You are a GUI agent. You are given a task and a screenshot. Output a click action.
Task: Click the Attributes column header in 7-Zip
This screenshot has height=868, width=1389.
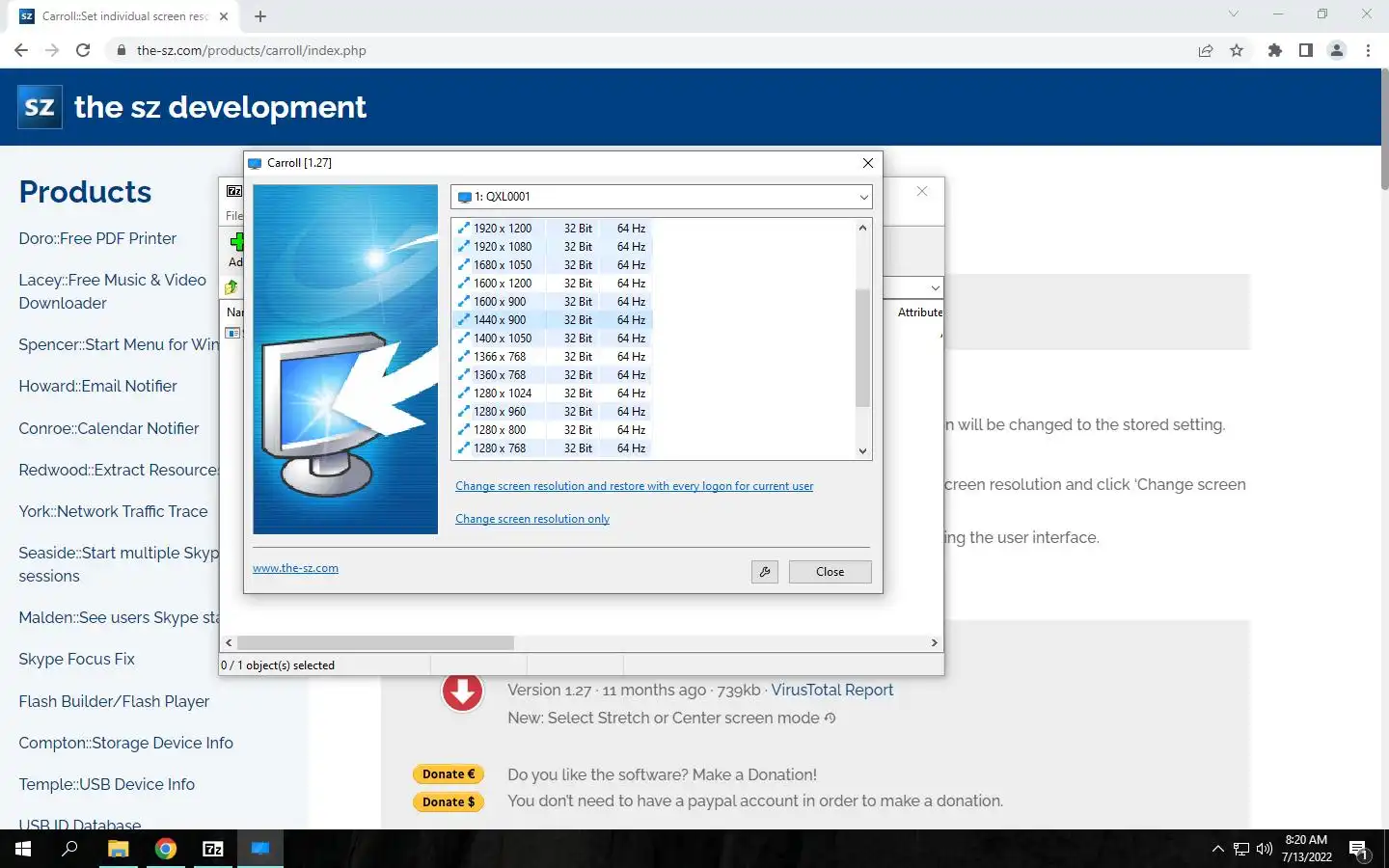click(920, 312)
